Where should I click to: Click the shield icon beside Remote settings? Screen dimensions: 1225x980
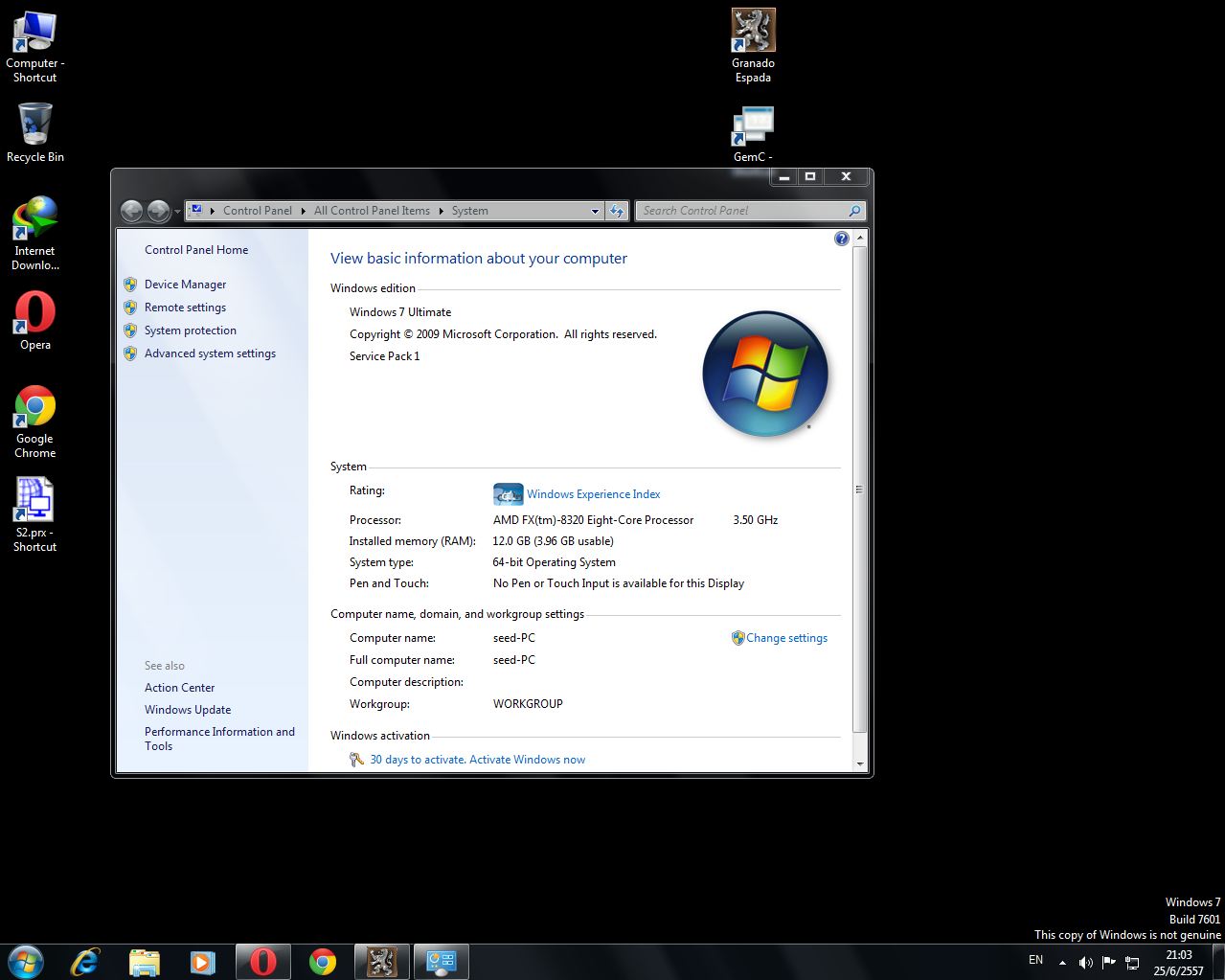(130, 308)
